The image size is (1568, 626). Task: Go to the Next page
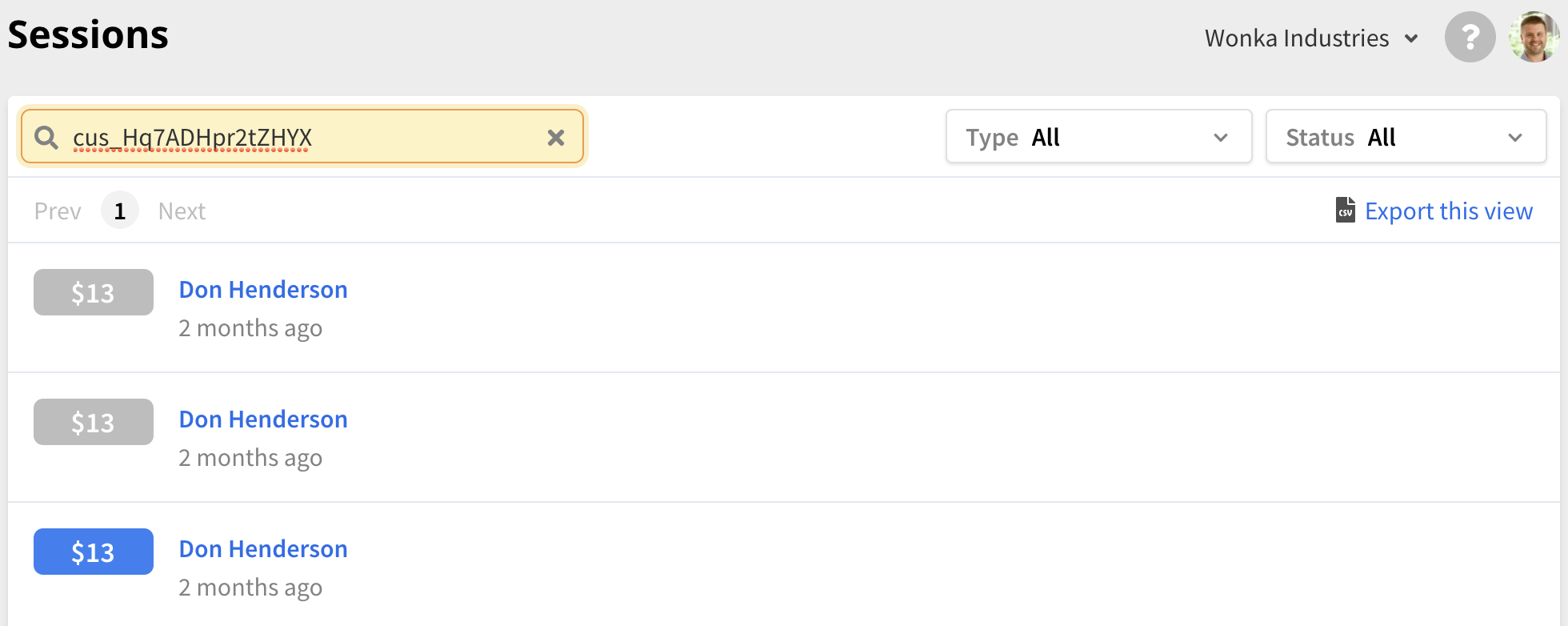click(182, 211)
